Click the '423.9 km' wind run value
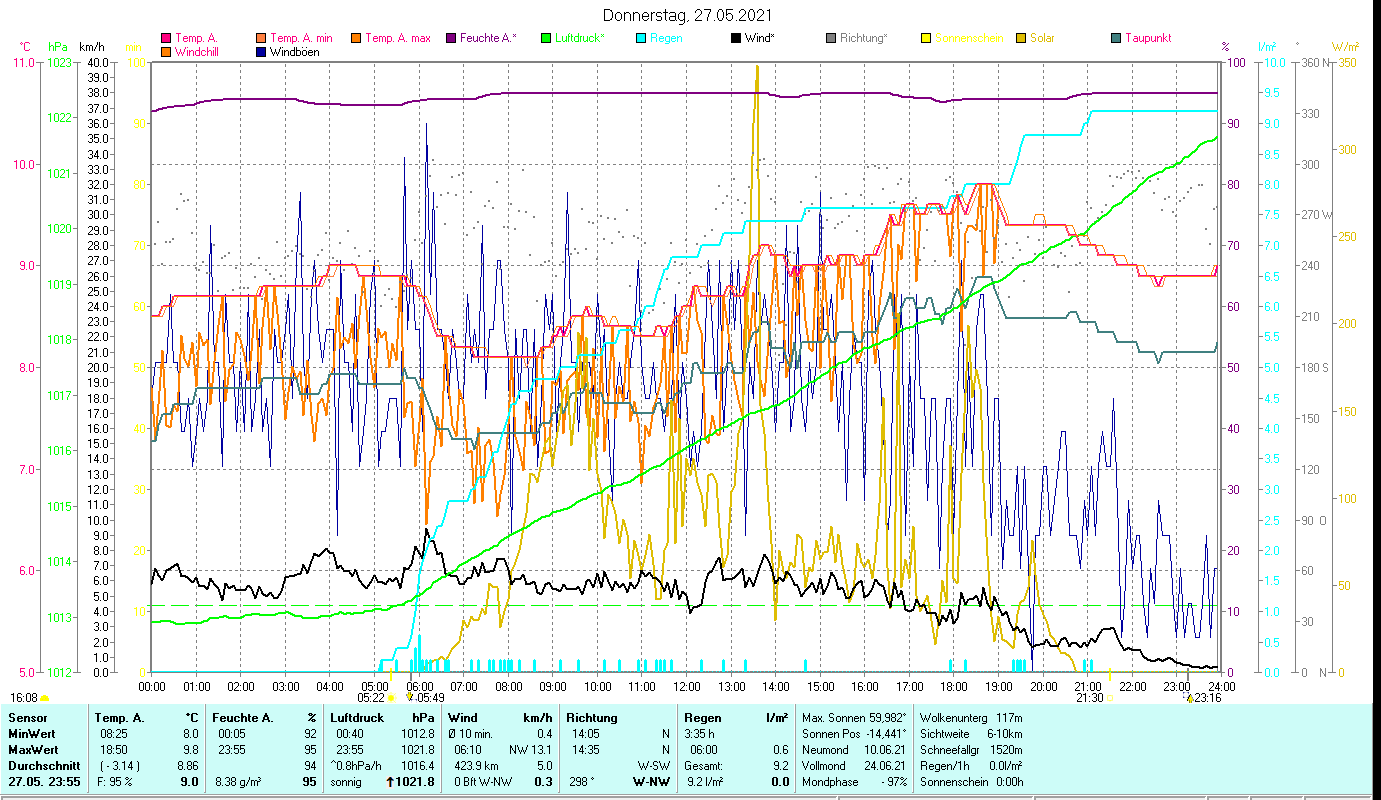The height and width of the screenshot is (800, 1381). point(476,765)
